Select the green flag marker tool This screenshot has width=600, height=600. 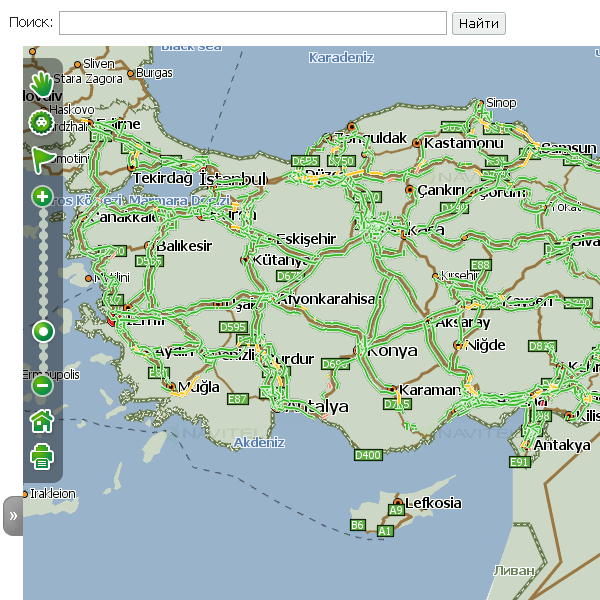point(41,159)
